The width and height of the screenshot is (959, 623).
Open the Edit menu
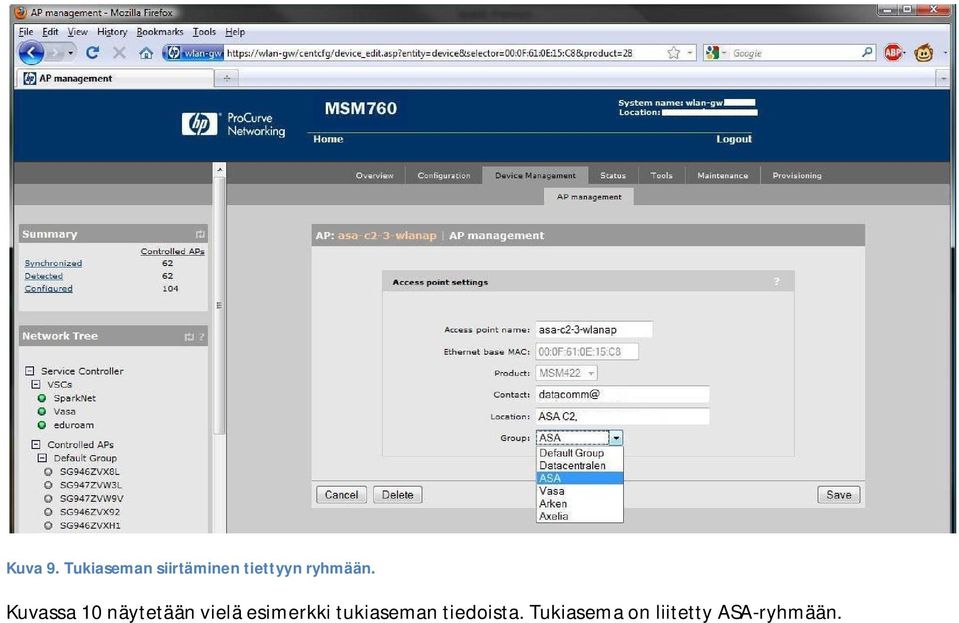pos(50,32)
